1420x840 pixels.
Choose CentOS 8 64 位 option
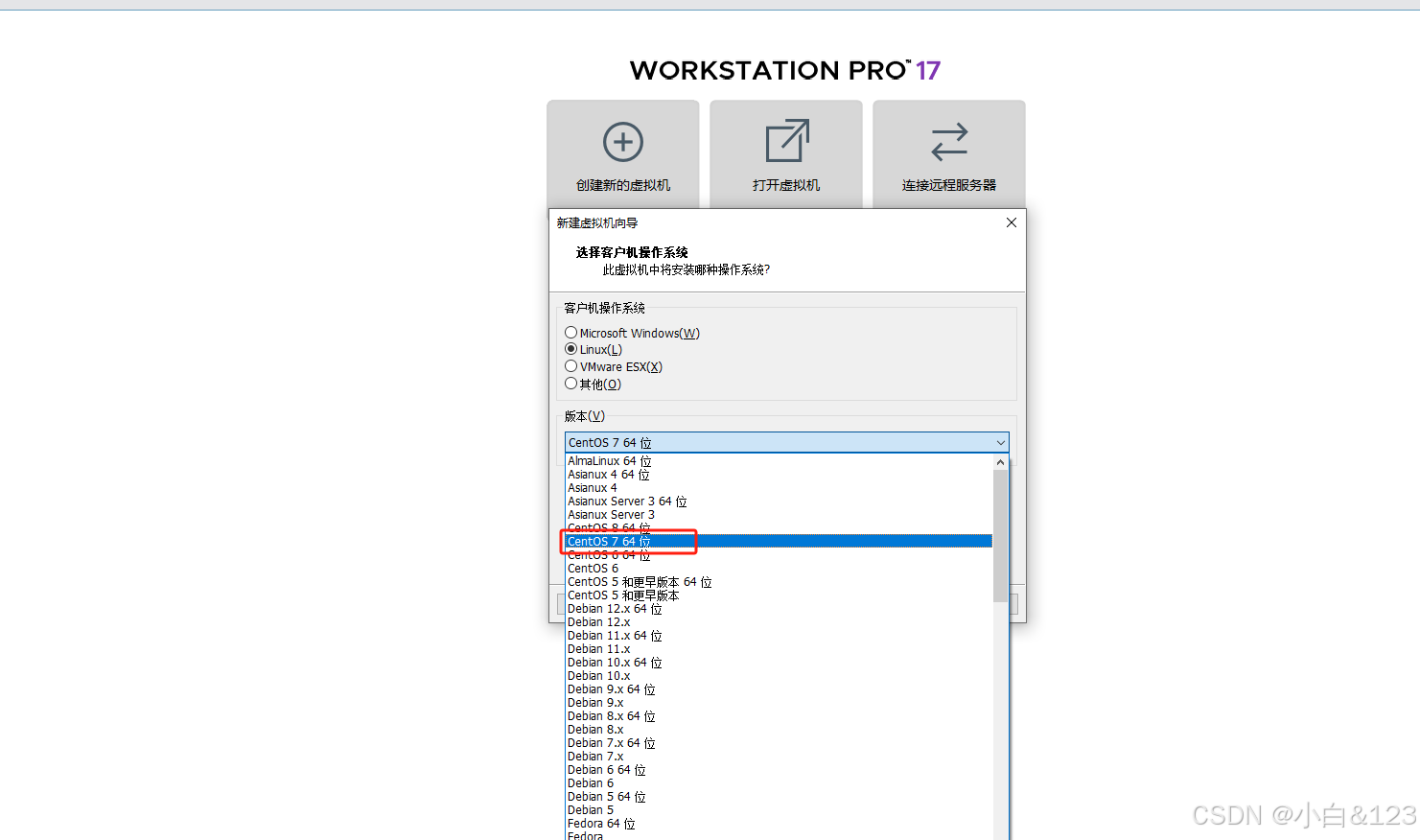779,528
